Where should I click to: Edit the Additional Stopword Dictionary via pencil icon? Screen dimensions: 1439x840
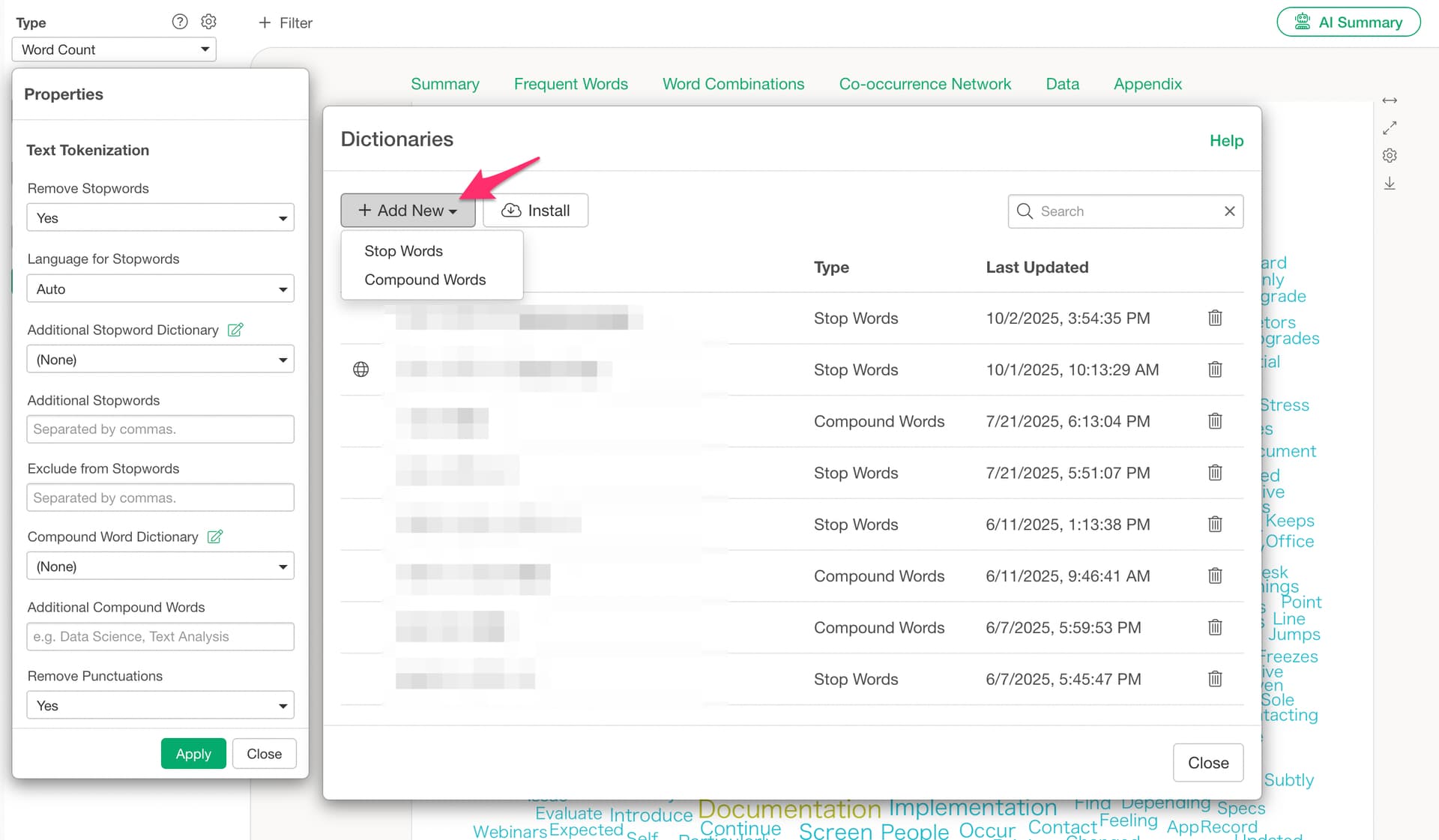coord(235,330)
